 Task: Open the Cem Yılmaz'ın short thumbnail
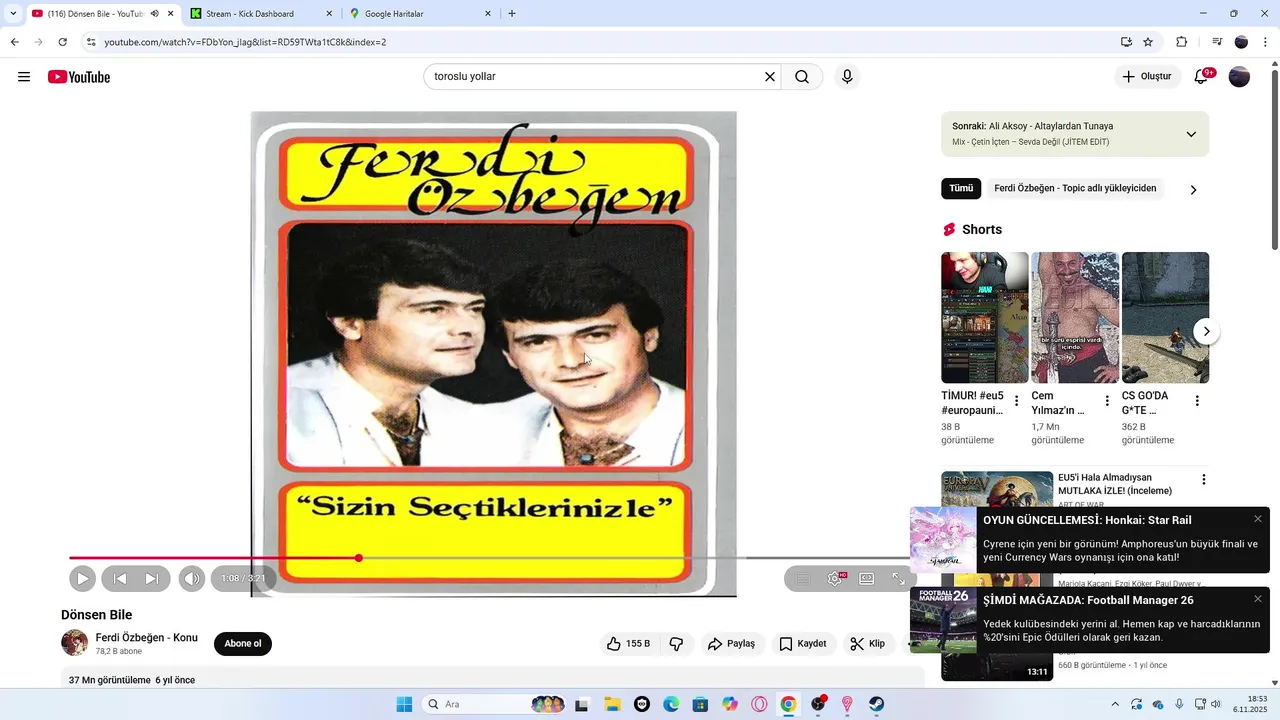[1075, 317]
